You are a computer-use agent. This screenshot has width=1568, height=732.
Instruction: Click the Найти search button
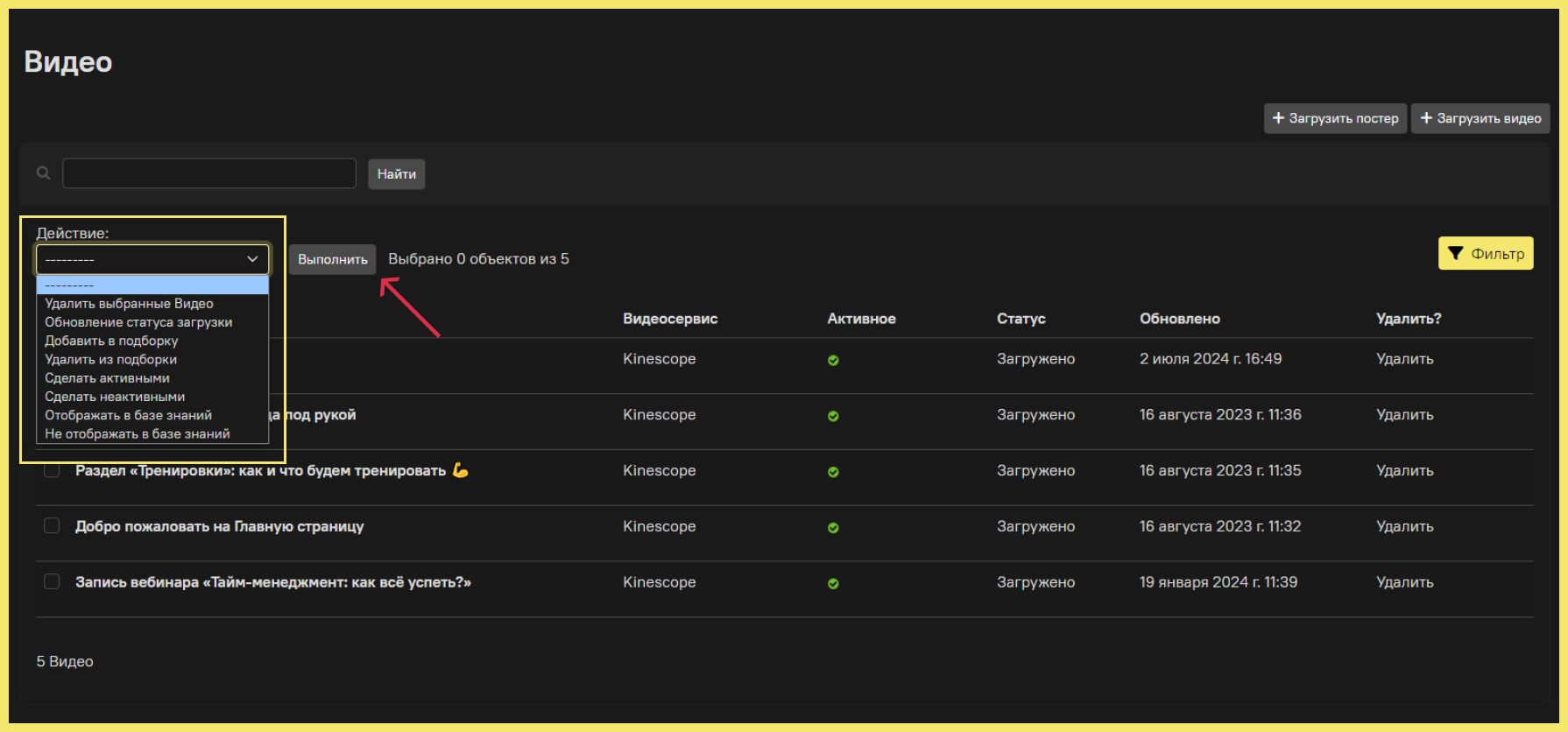point(397,174)
